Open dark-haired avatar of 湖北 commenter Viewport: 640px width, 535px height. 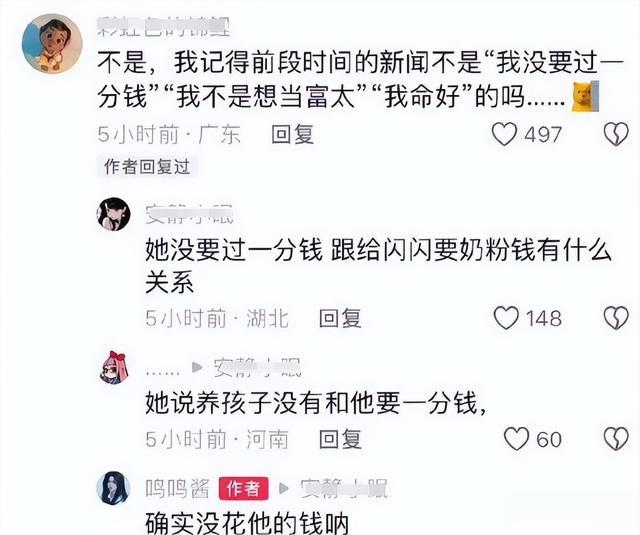[113, 214]
